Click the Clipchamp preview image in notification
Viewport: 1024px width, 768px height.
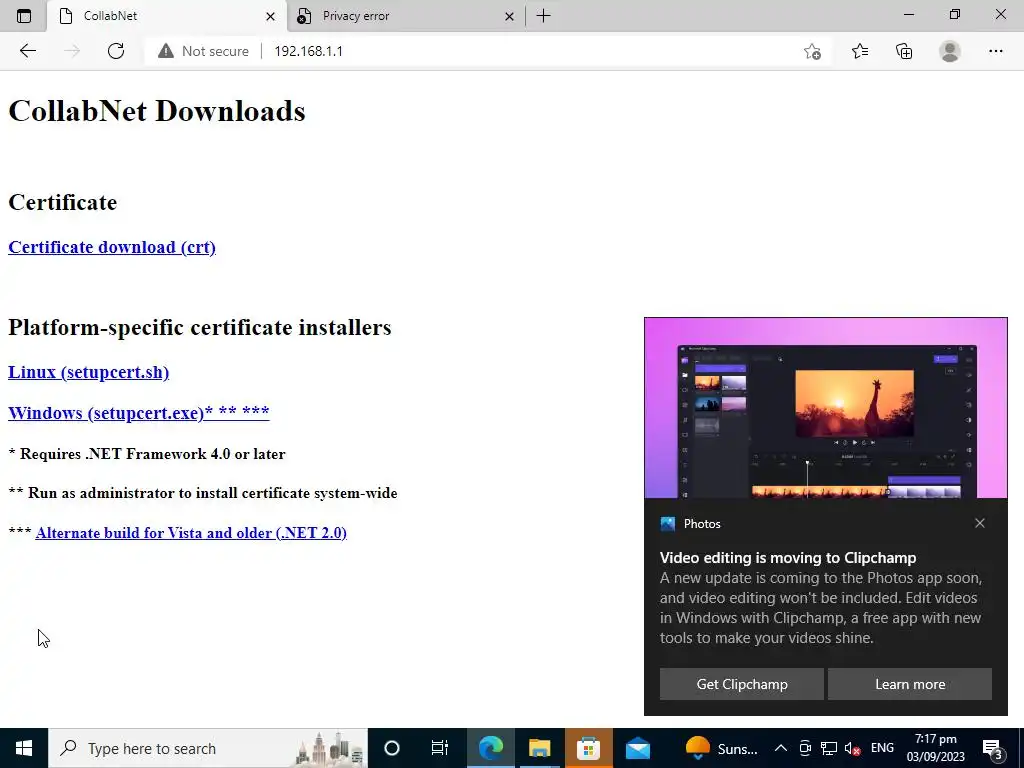[826, 408]
